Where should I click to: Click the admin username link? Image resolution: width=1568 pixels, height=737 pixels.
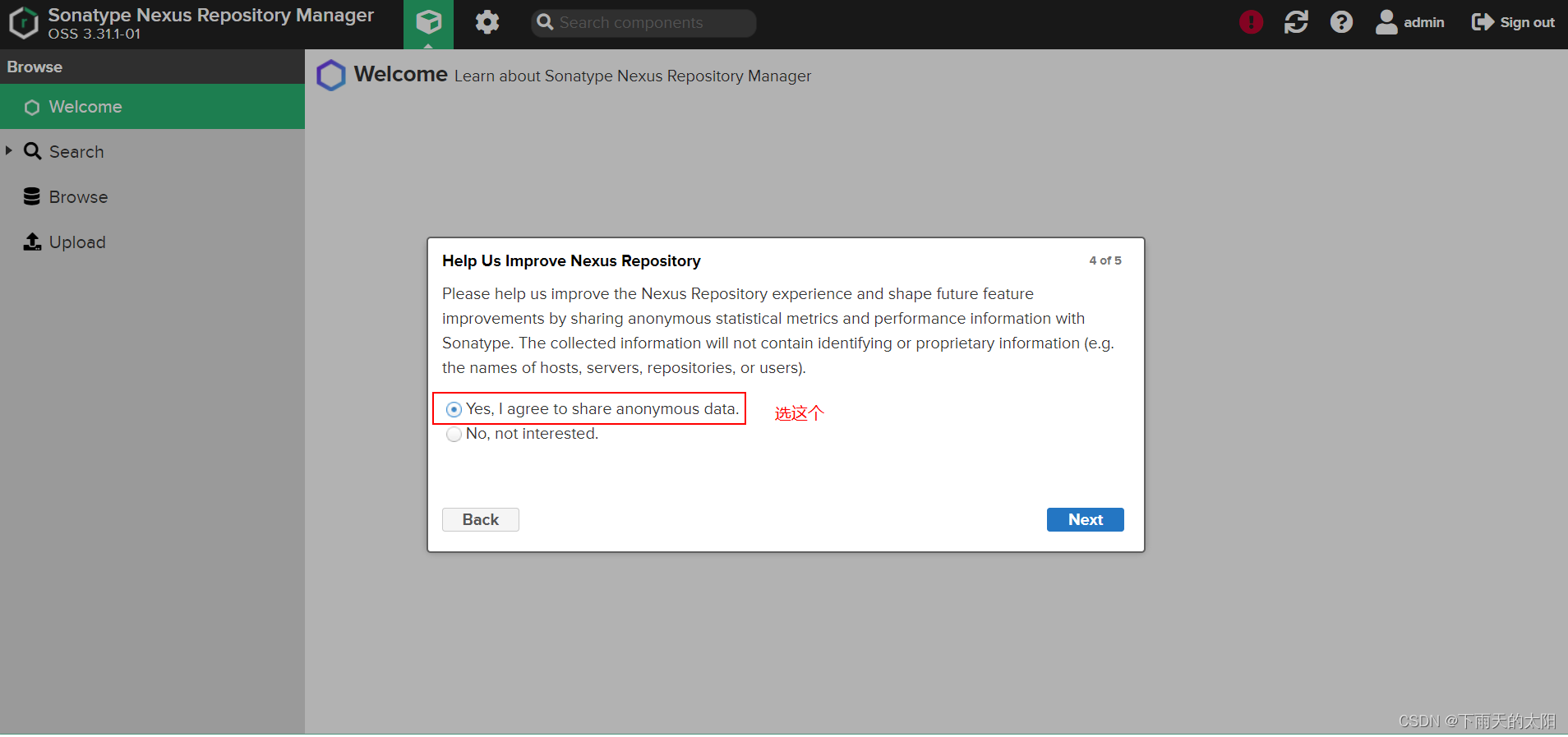(x=1423, y=22)
